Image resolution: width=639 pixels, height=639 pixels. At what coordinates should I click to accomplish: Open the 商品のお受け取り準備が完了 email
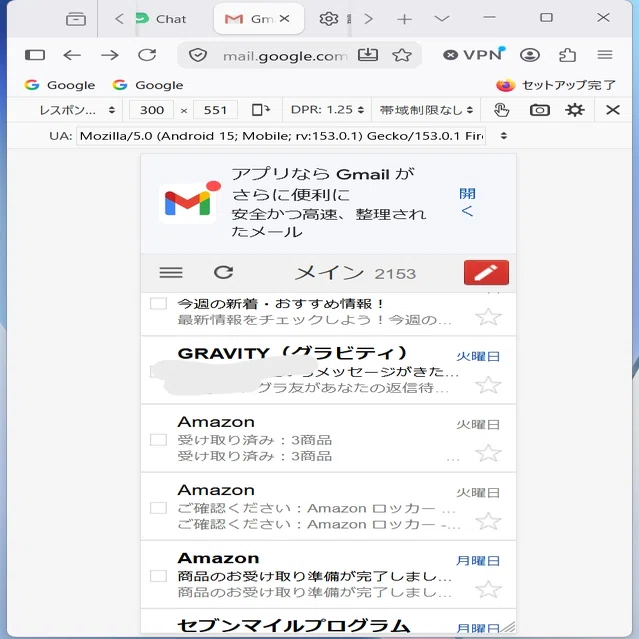pos(328,575)
